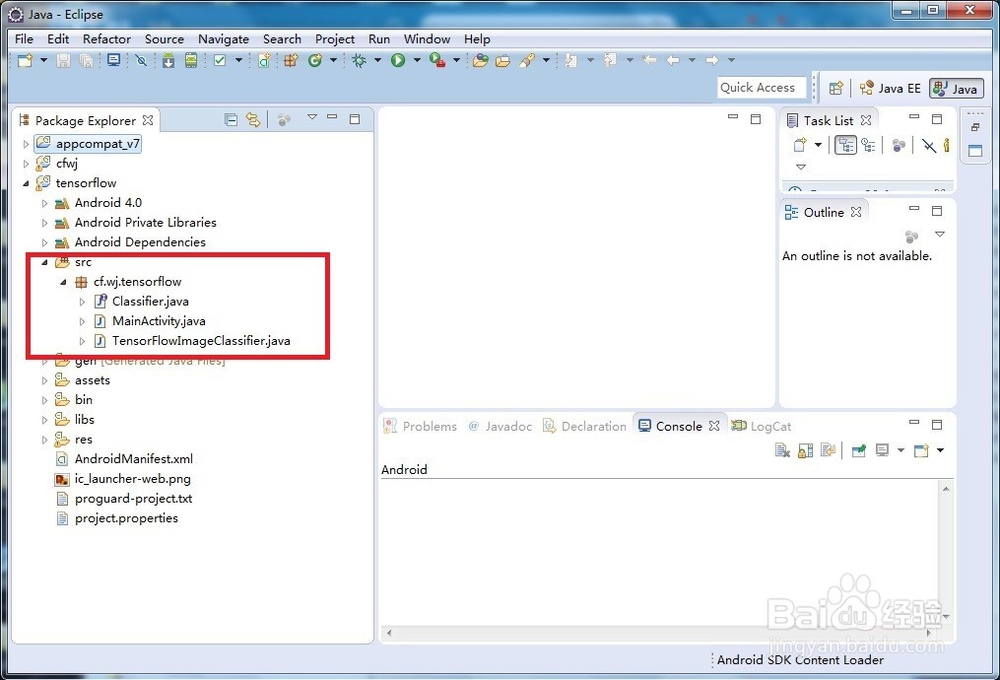Toggle Hide Completed Tasks in Task List
Screen dimensions: 1000x680
[x=929, y=145]
